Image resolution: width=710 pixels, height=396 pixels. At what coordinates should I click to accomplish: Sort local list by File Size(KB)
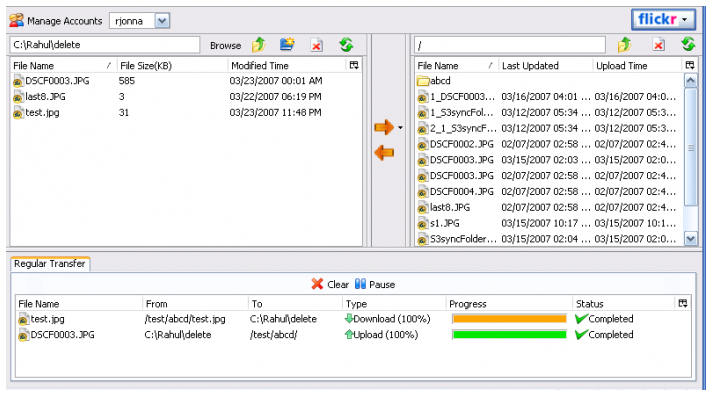(172, 66)
